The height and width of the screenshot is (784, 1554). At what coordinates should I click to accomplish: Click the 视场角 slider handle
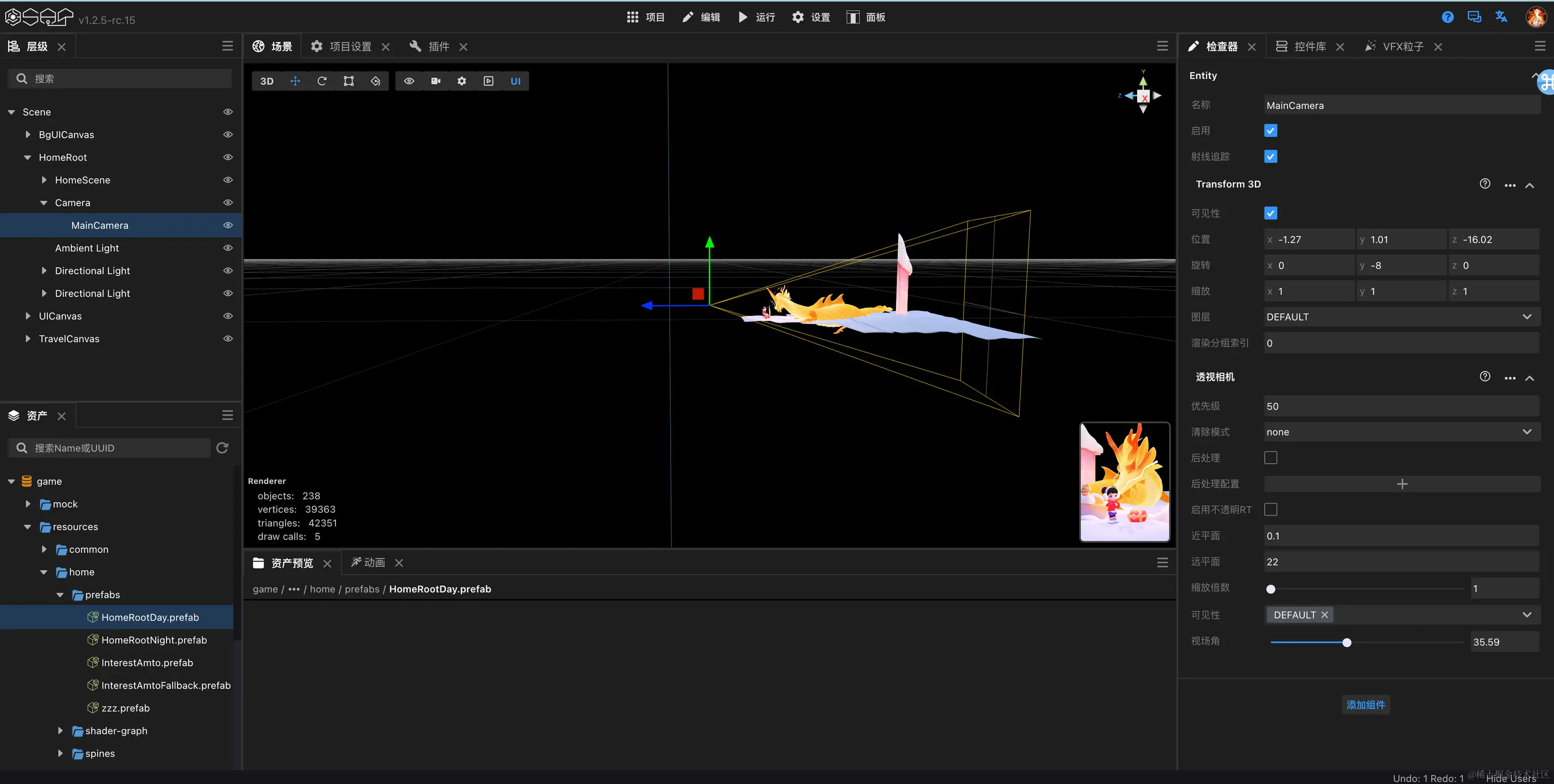pyautogui.click(x=1346, y=642)
